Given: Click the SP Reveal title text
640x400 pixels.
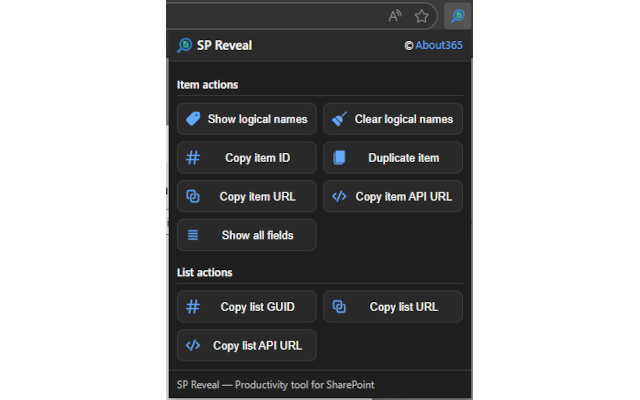Looking at the screenshot, I should (x=224, y=45).
